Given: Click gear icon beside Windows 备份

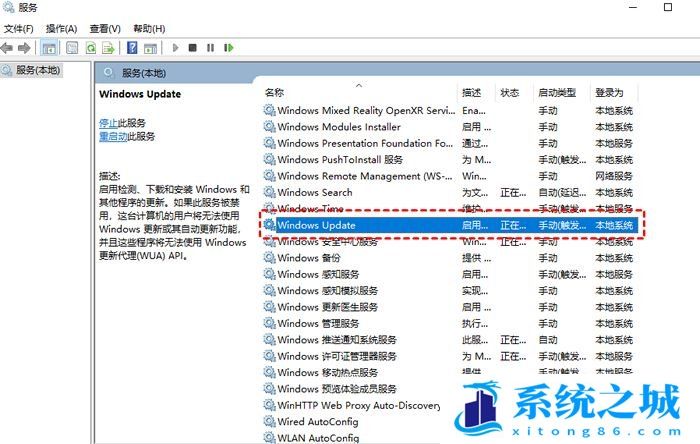Looking at the screenshot, I should click(269, 257).
